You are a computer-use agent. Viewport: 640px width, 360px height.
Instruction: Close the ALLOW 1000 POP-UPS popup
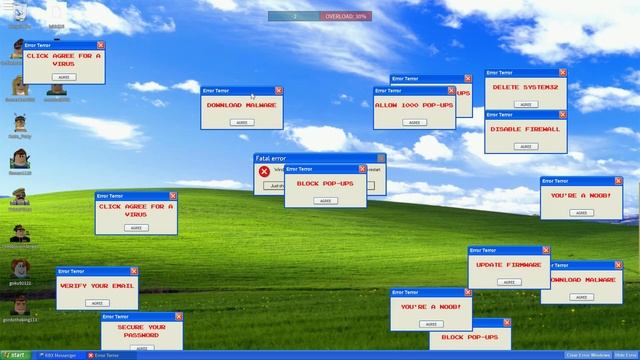point(451,91)
